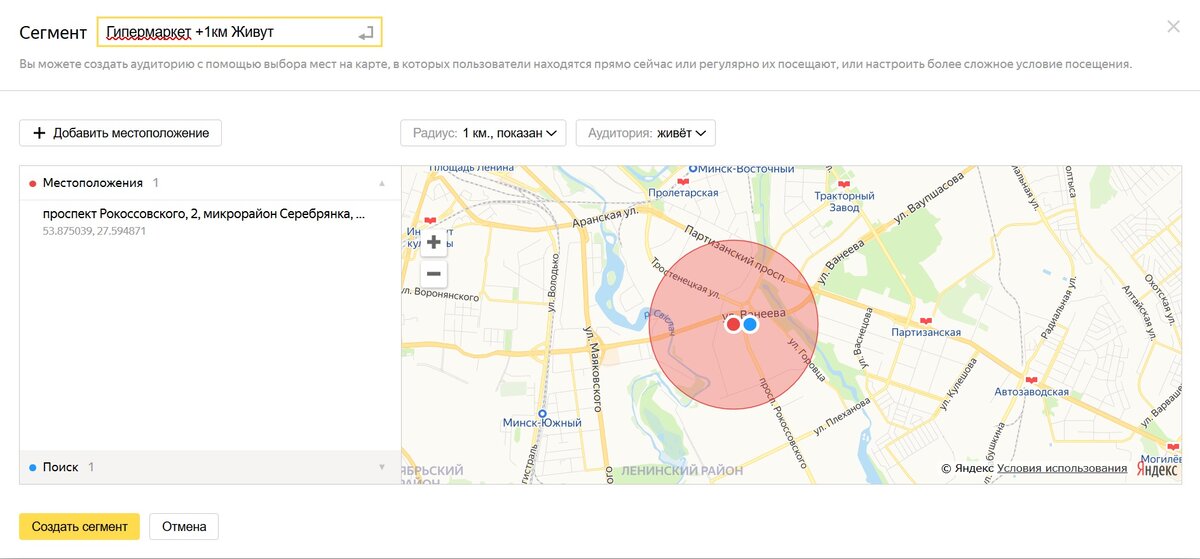Click the blue search marker on map
1200x559 pixels.
coord(750,324)
